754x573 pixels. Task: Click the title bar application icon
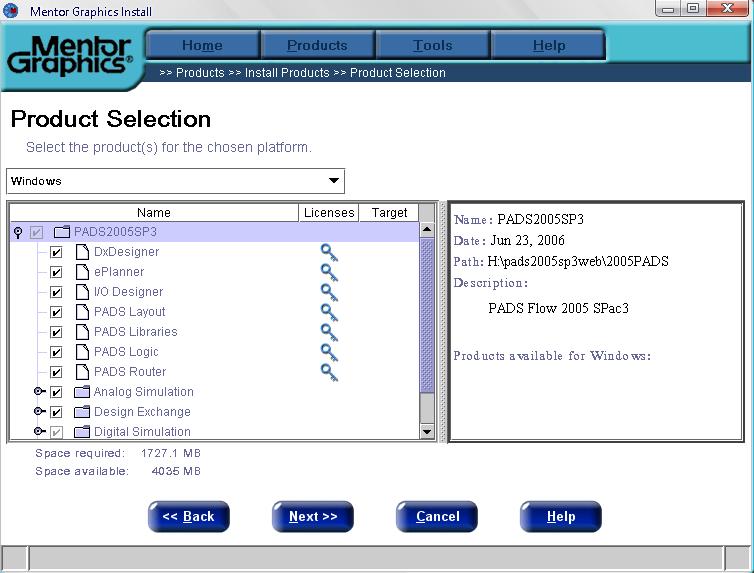tap(11, 10)
